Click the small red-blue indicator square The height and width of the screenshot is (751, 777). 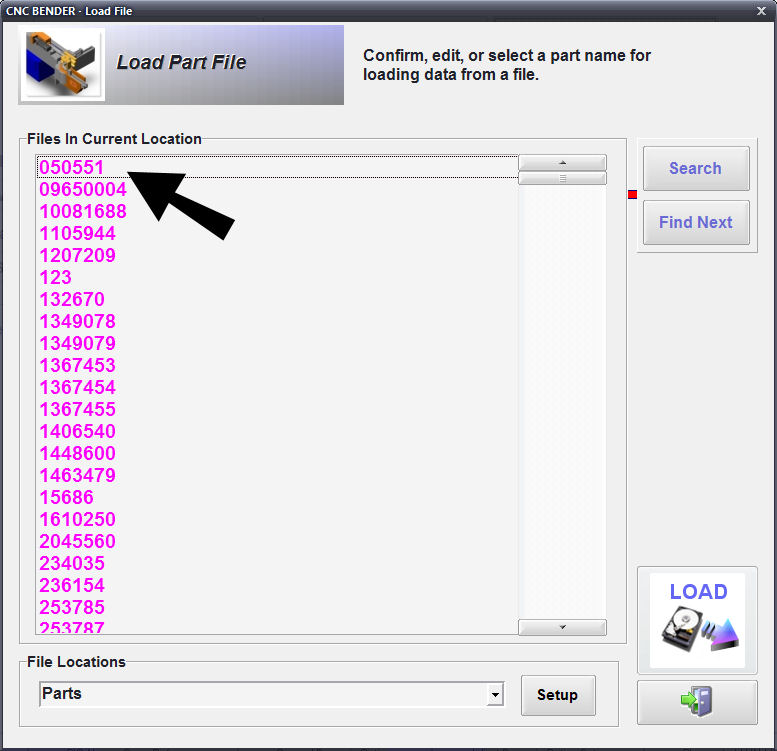[x=632, y=194]
